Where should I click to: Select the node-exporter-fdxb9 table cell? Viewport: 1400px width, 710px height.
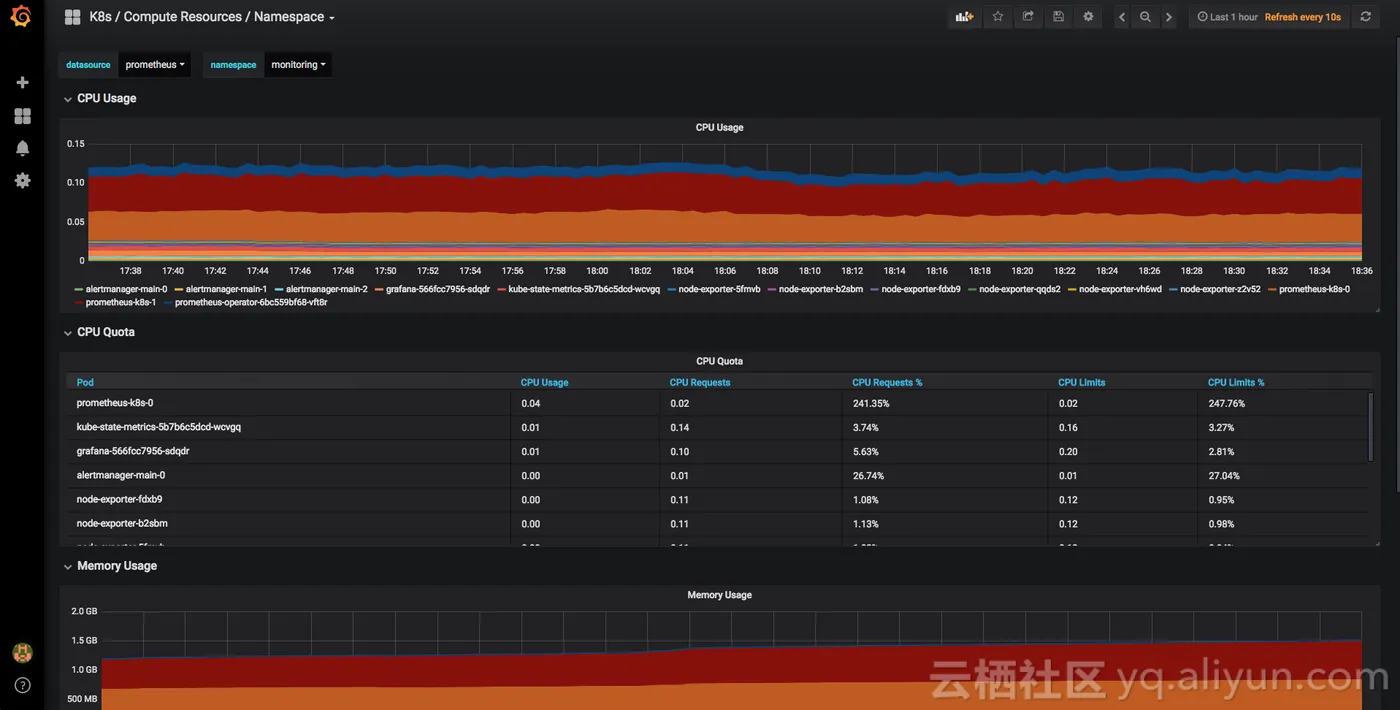pos(289,499)
